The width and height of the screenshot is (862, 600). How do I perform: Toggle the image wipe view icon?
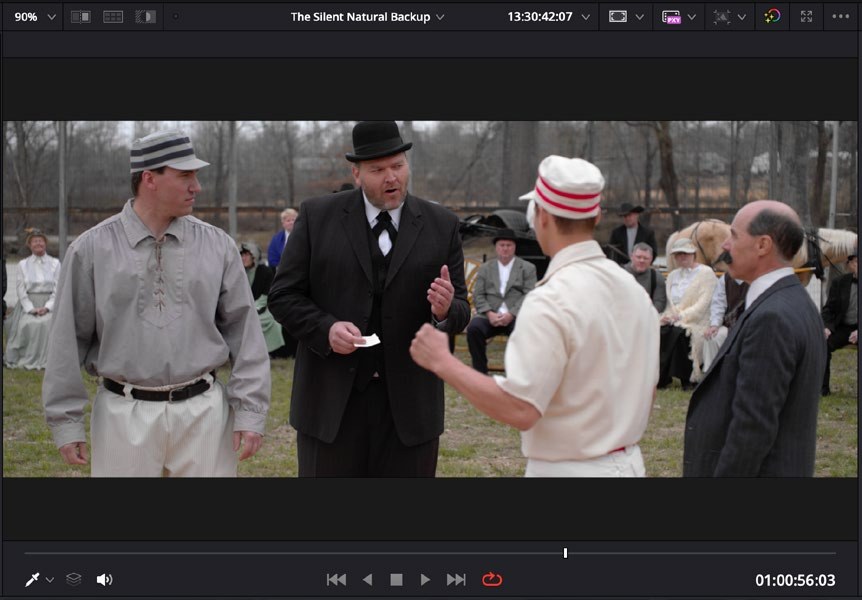pos(81,17)
